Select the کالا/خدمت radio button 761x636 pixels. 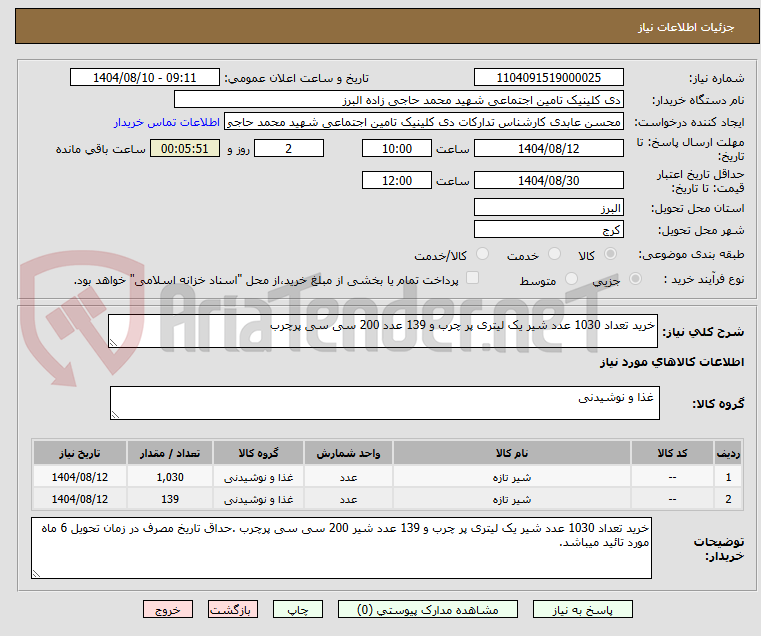[x=482, y=254]
